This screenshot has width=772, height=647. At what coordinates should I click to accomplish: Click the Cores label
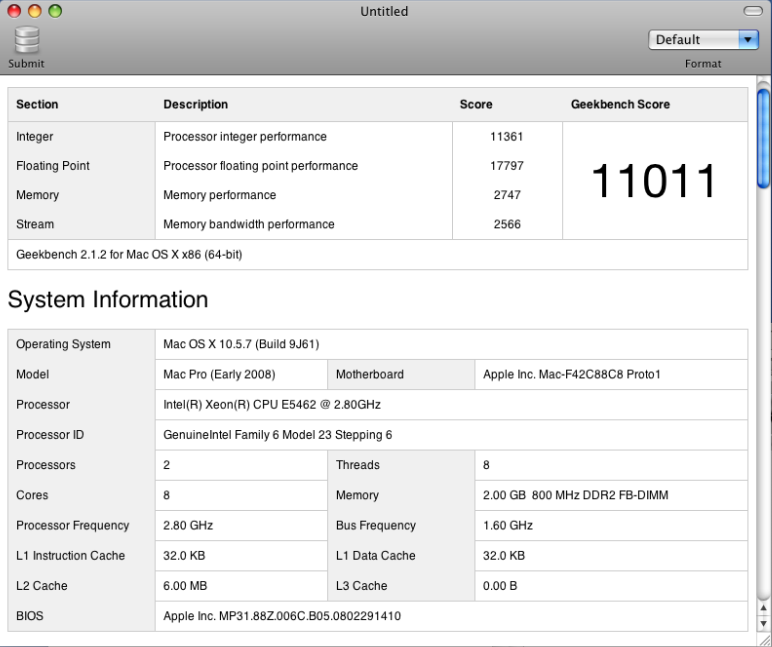pyautogui.click(x=32, y=495)
